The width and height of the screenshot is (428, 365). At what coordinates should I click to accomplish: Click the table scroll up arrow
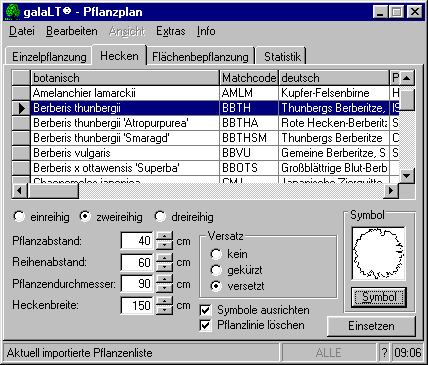click(407, 78)
